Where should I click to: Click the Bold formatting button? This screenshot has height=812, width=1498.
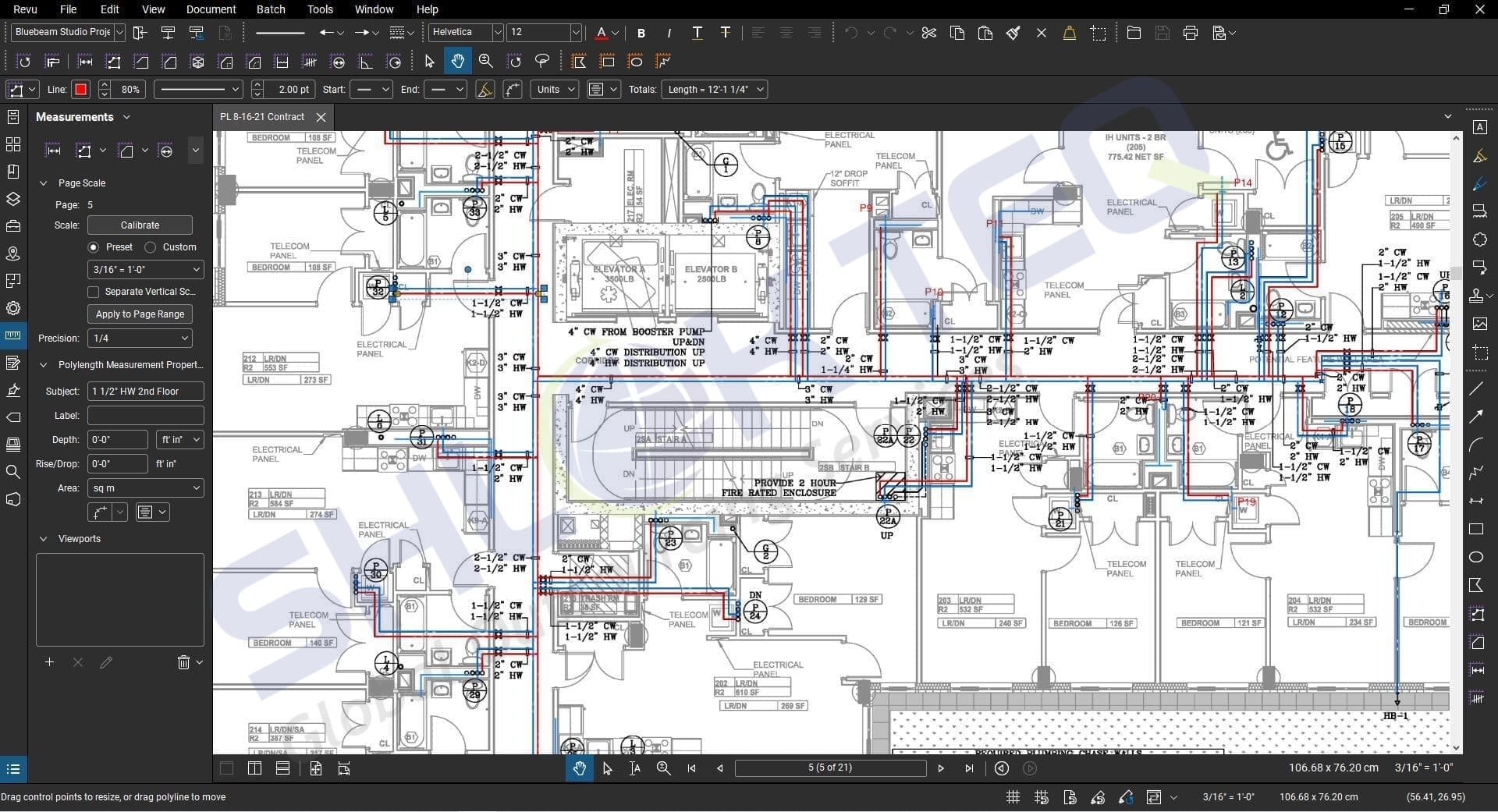coord(641,33)
